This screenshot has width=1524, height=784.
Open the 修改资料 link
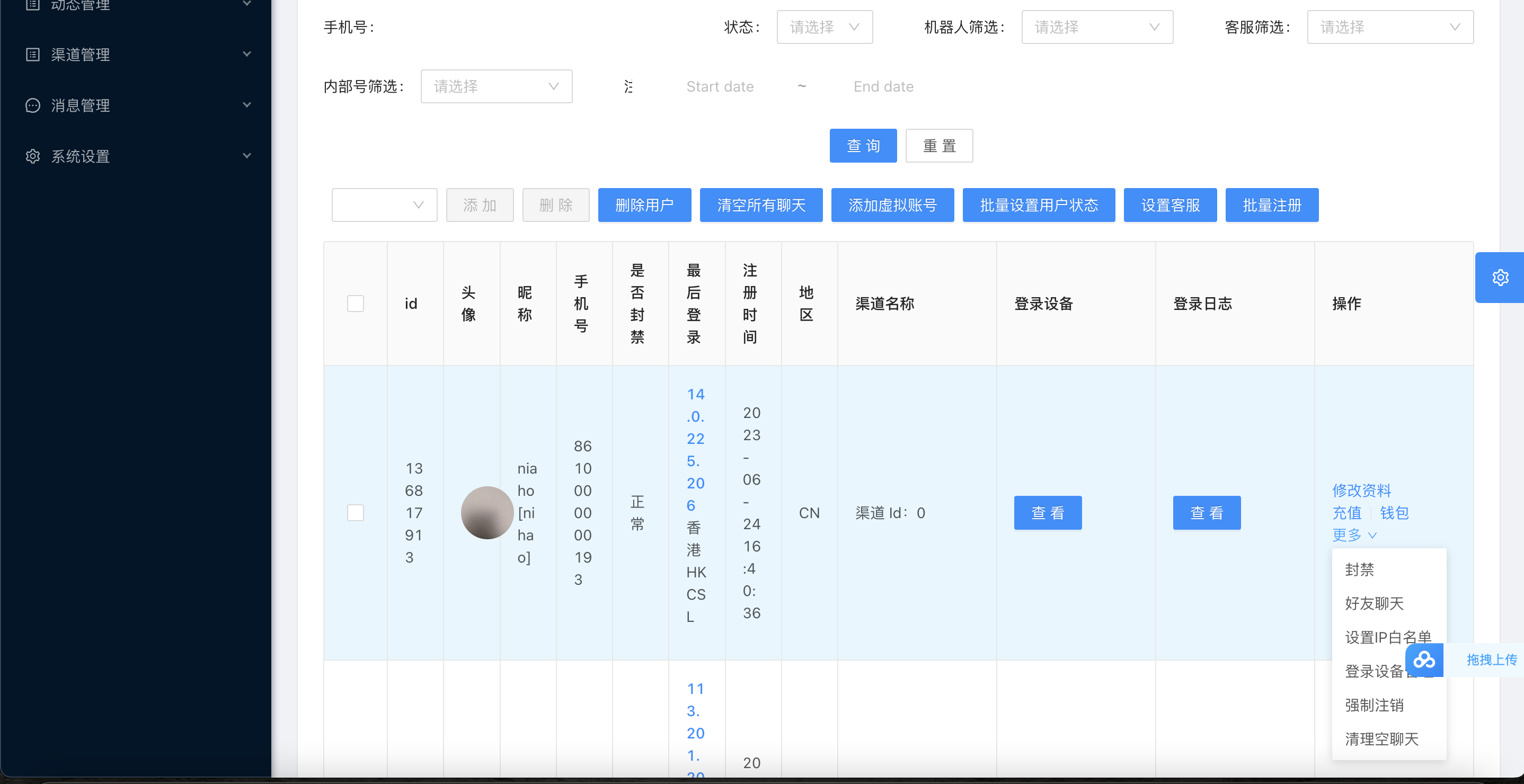[x=1361, y=490]
